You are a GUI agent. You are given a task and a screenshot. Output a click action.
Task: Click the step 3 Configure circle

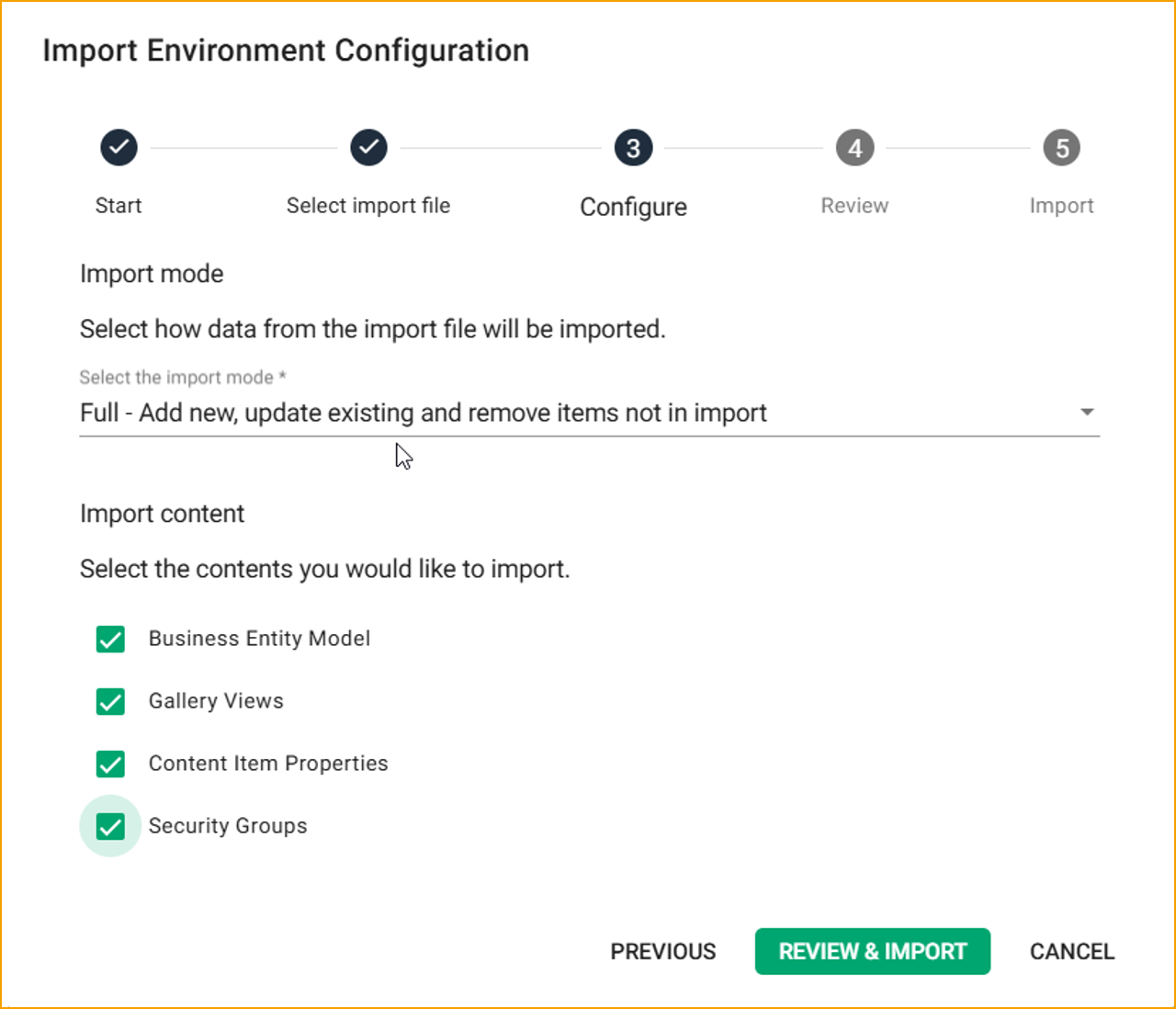tap(633, 148)
